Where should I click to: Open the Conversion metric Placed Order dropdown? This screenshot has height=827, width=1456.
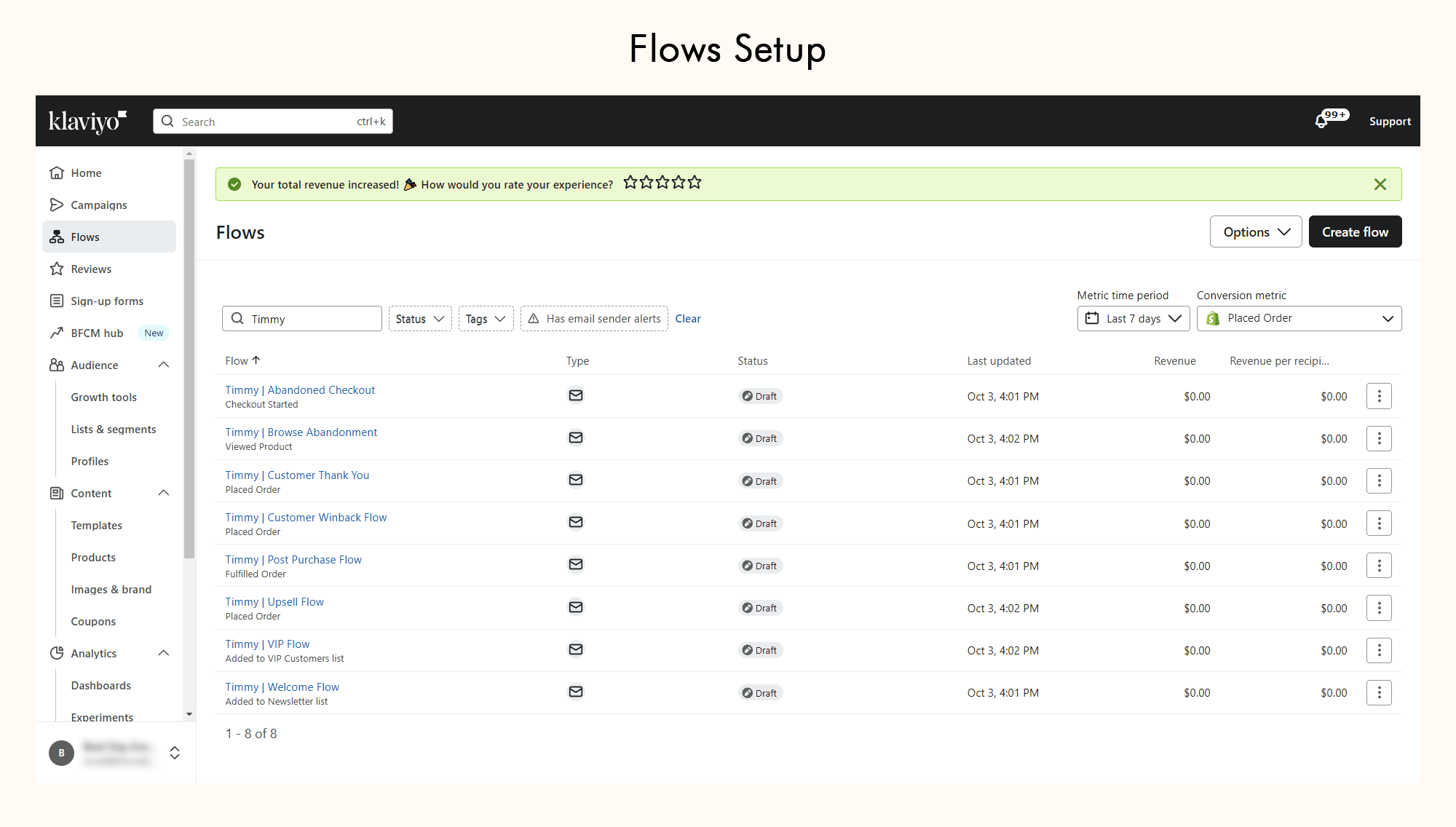pyautogui.click(x=1299, y=318)
